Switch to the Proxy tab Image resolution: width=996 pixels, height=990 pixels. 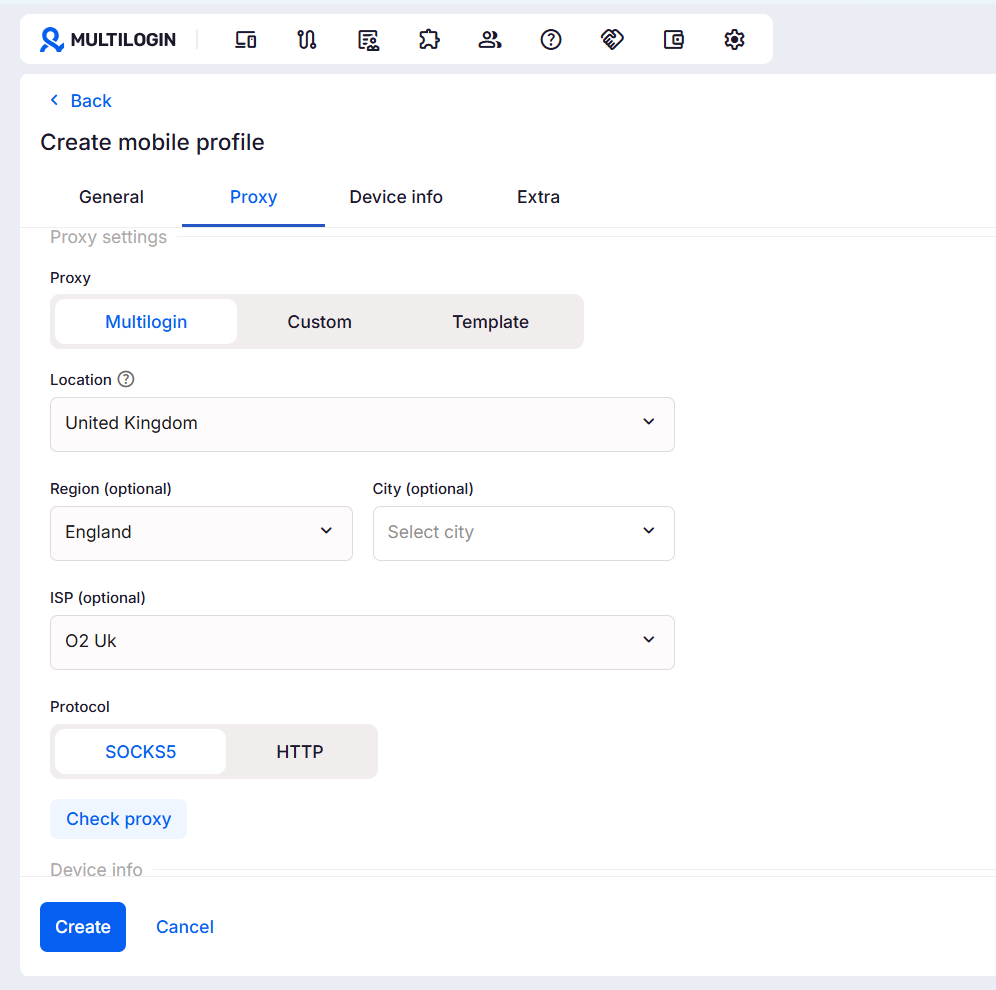coord(253,197)
